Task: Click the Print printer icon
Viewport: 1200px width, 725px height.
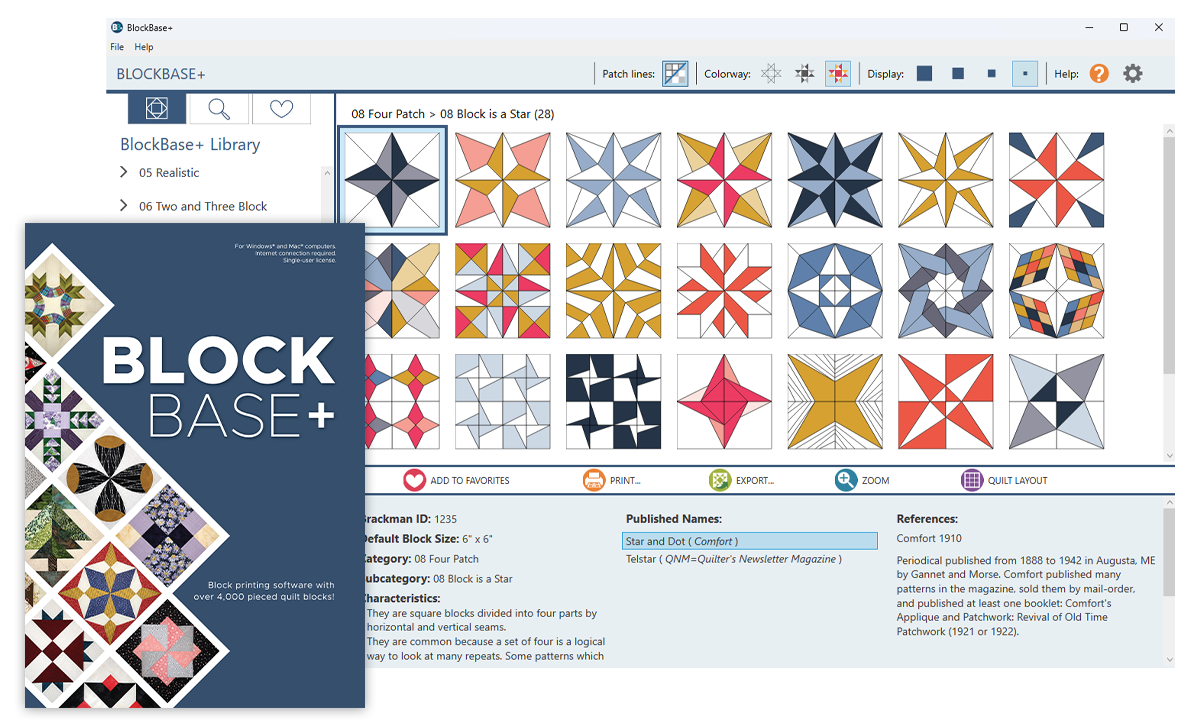Action: tap(594, 480)
